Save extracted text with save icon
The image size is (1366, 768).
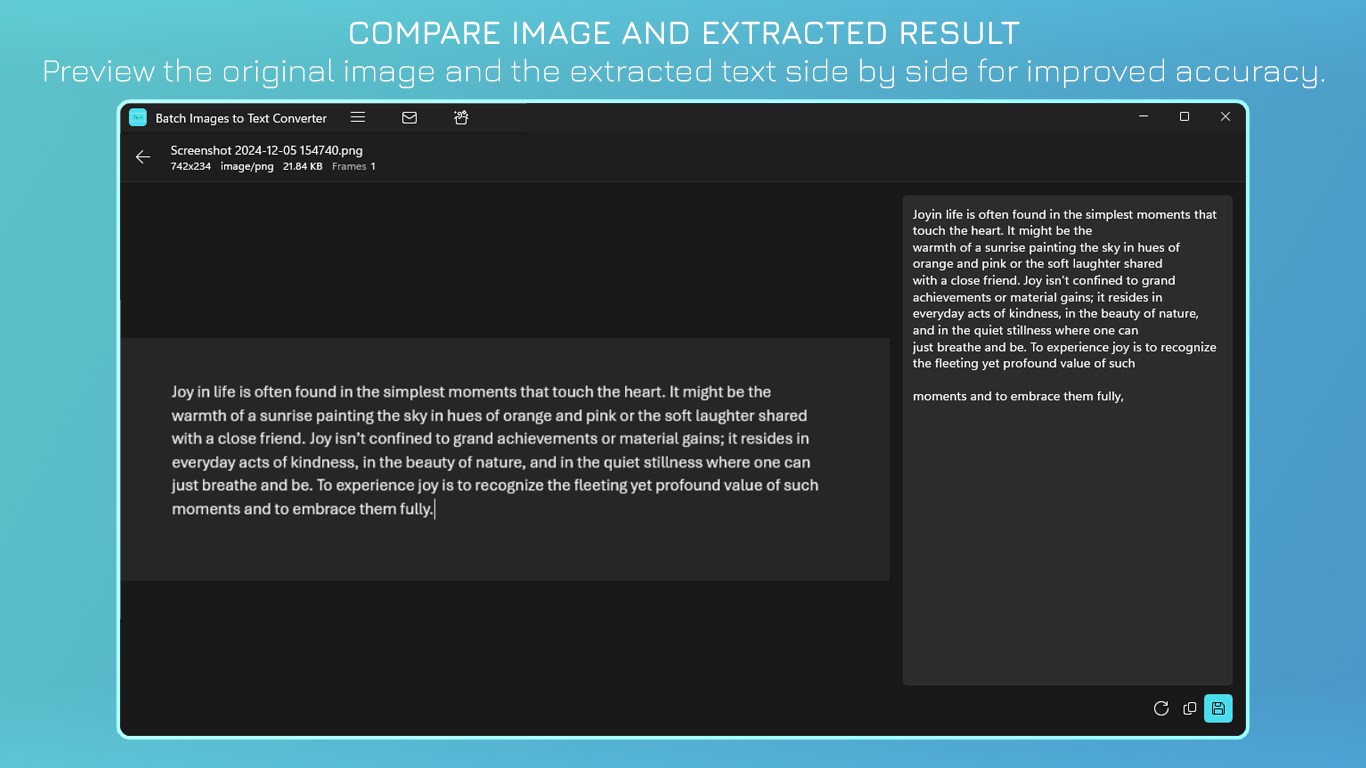click(1218, 708)
